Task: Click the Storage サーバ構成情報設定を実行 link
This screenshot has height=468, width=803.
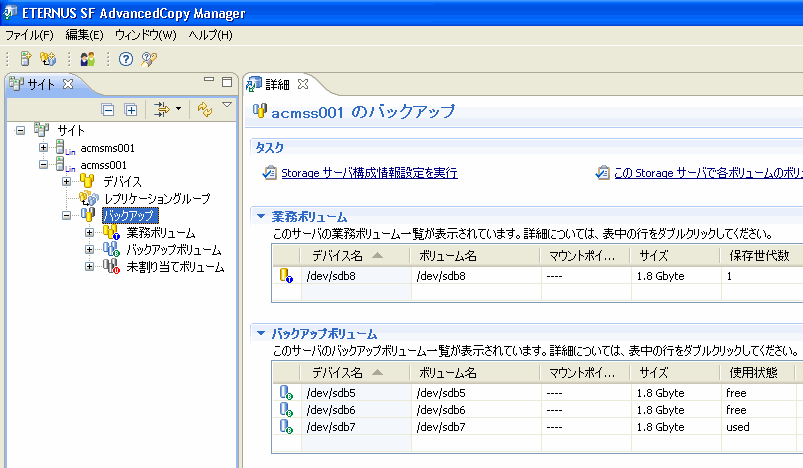Action: coord(369,173)
